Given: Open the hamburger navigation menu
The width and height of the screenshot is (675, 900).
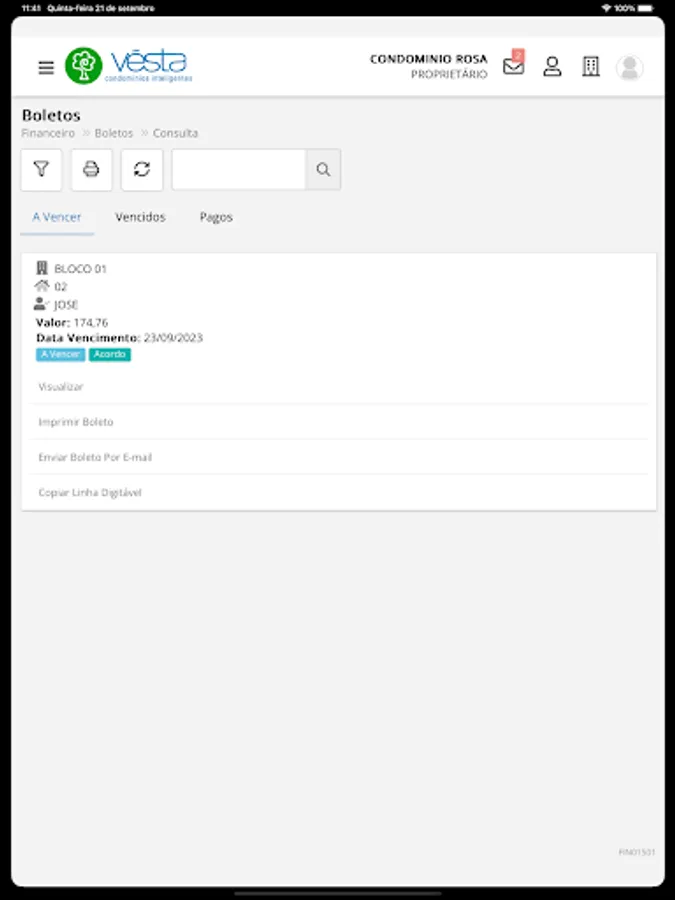Looking at the screenshot, I should 46,68.
